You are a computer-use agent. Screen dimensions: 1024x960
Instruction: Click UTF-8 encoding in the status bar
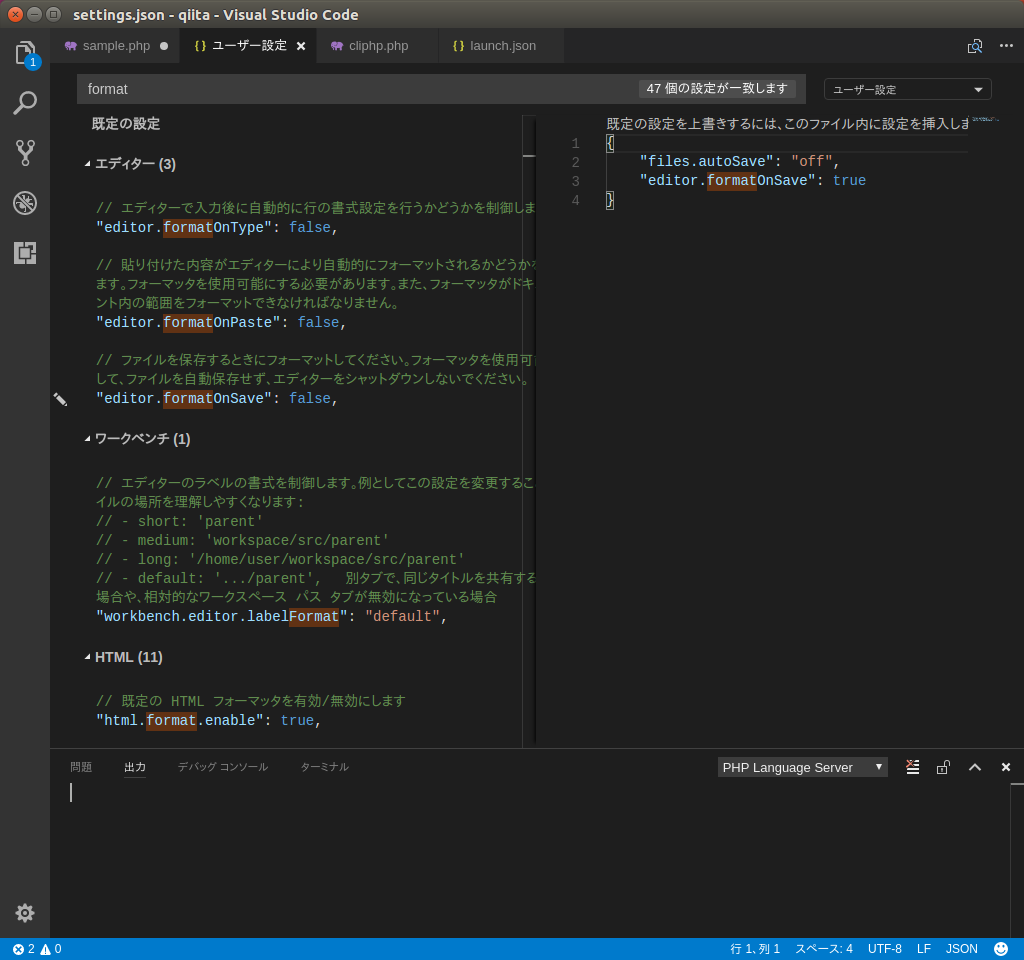click(x=884, y=948)
